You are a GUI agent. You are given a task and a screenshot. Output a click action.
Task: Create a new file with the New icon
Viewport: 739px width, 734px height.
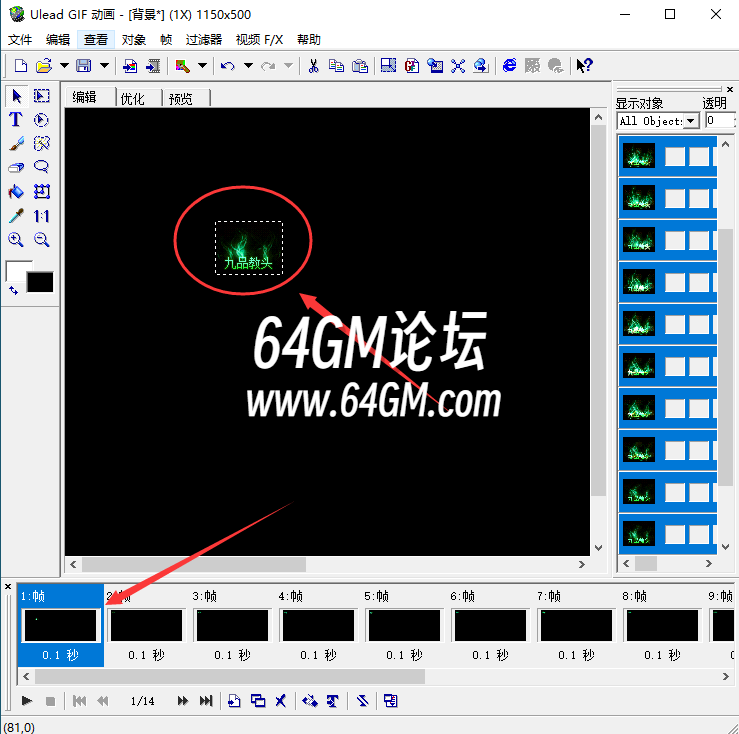(x=21, y=66)
